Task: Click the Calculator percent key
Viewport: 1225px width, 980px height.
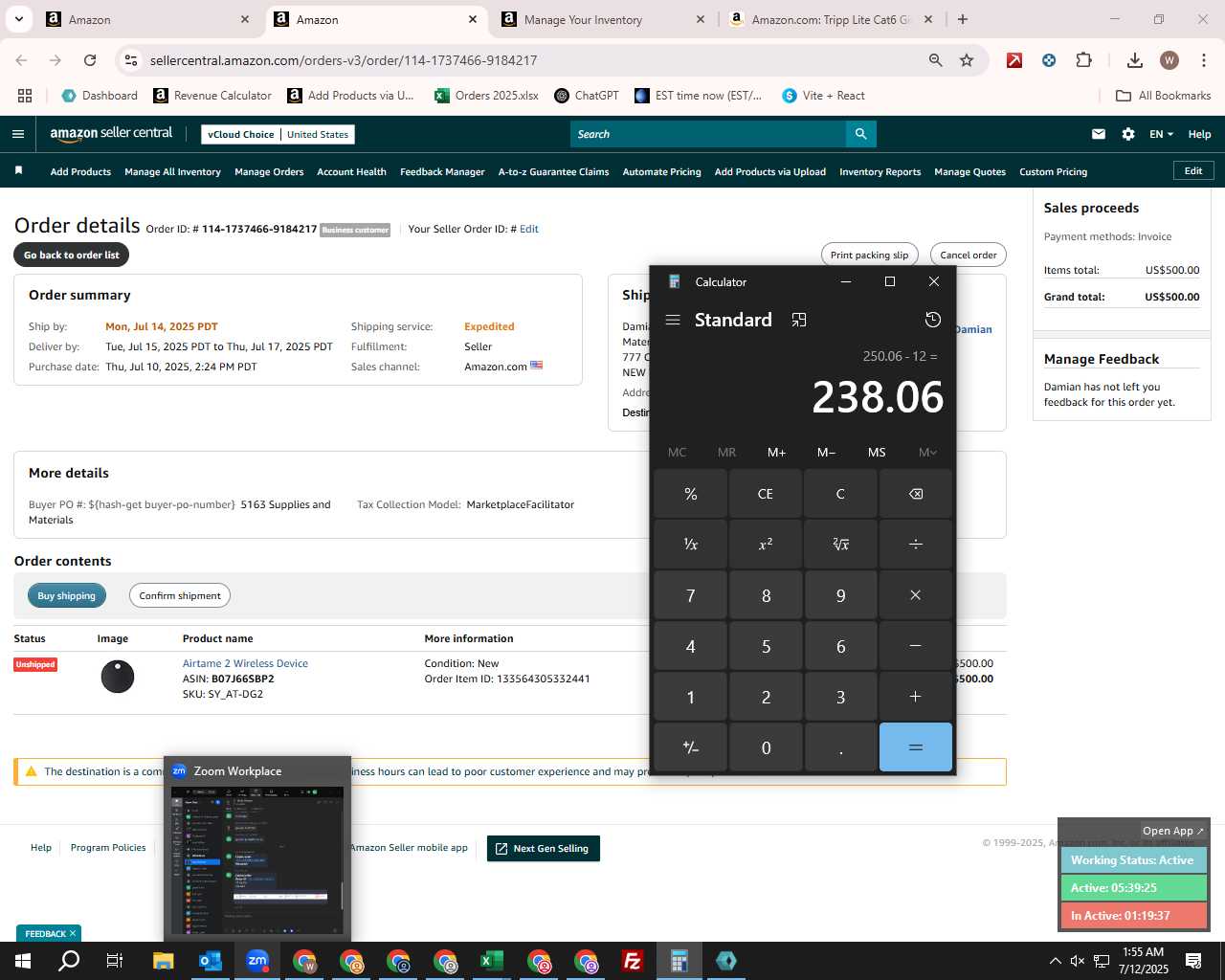Action: 690,494
